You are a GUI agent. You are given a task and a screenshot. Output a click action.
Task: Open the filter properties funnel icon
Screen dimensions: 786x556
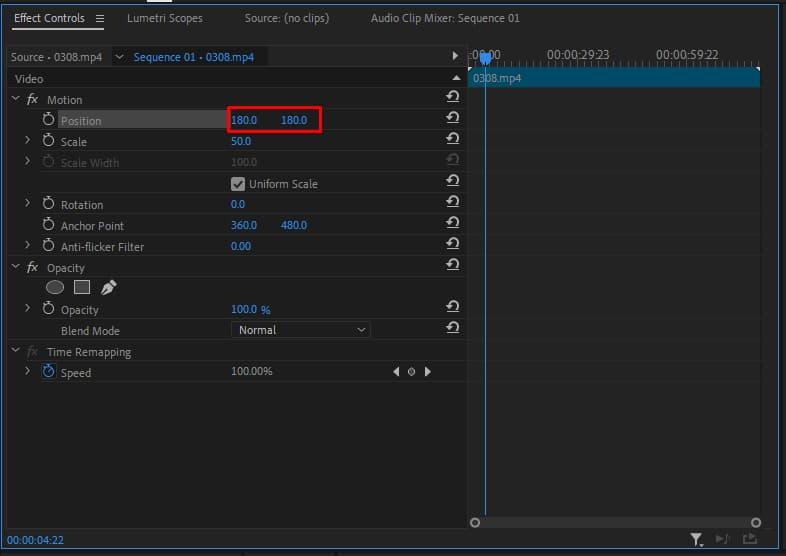click(x=696, y=540)
